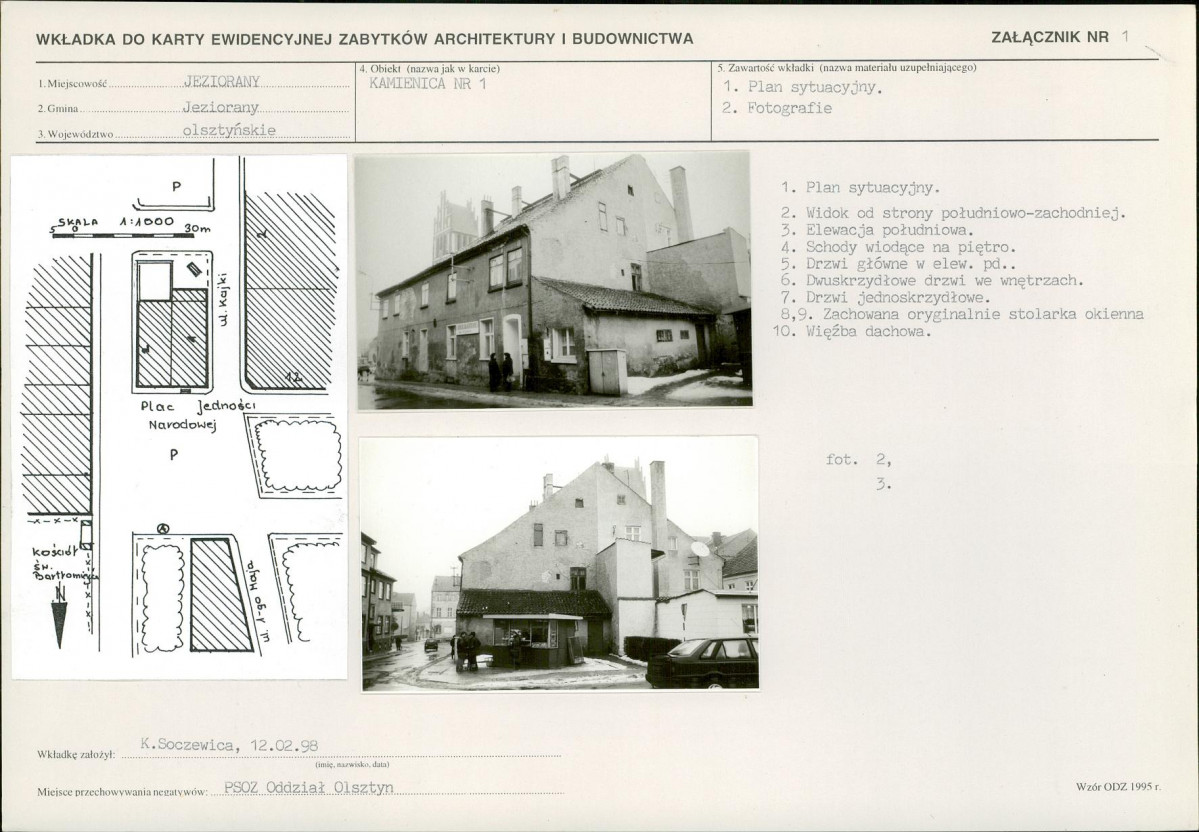
Task: Click the circled A marker on the plan
Action: click(162, 528)
